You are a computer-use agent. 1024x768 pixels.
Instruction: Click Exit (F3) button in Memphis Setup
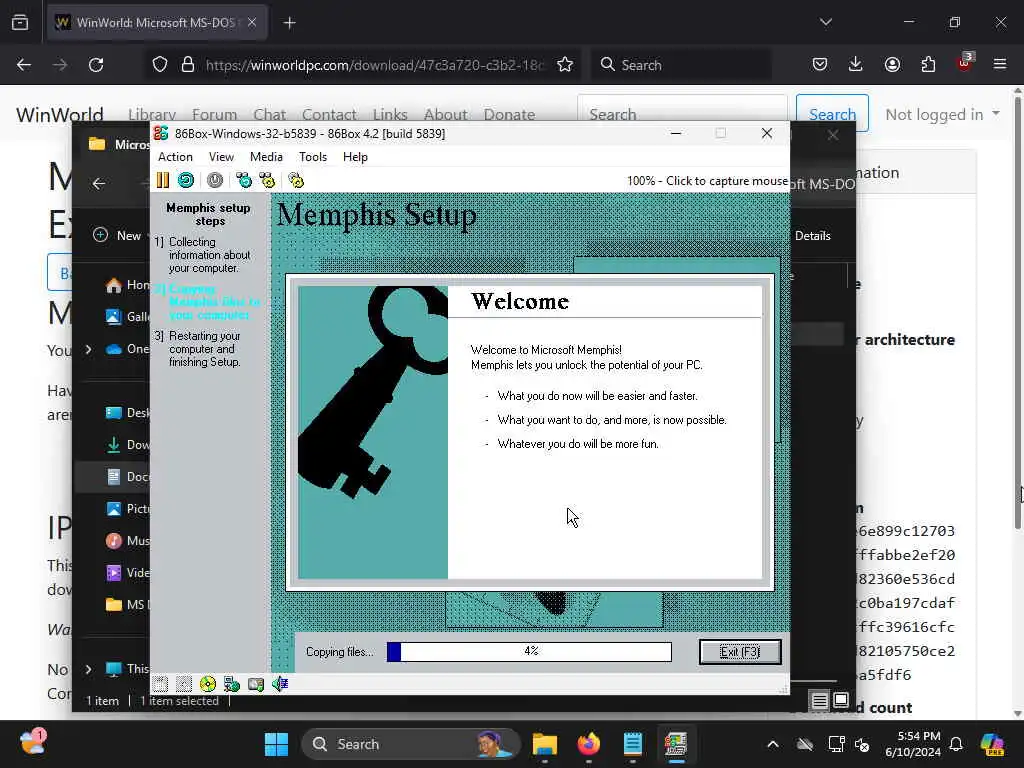click(740, 652)
